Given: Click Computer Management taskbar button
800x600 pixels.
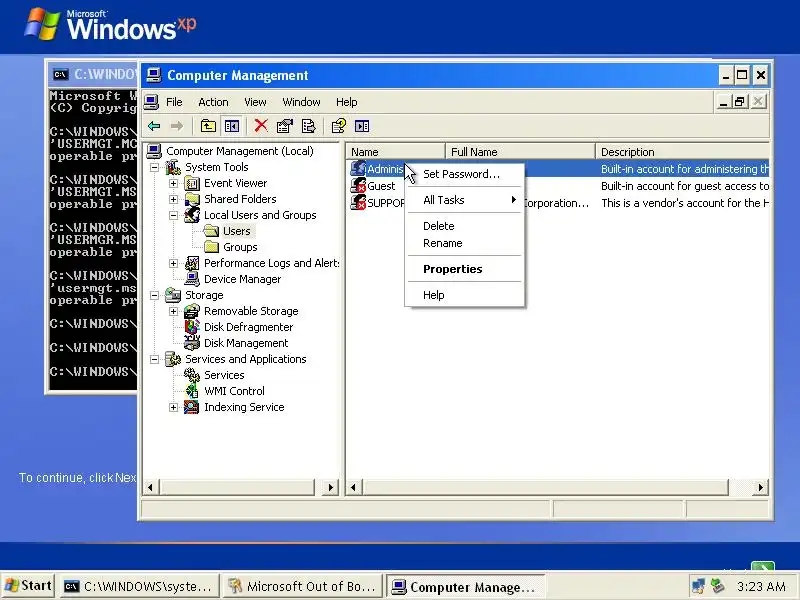Looking at the screenshot, I should click(x=465, y=587).
